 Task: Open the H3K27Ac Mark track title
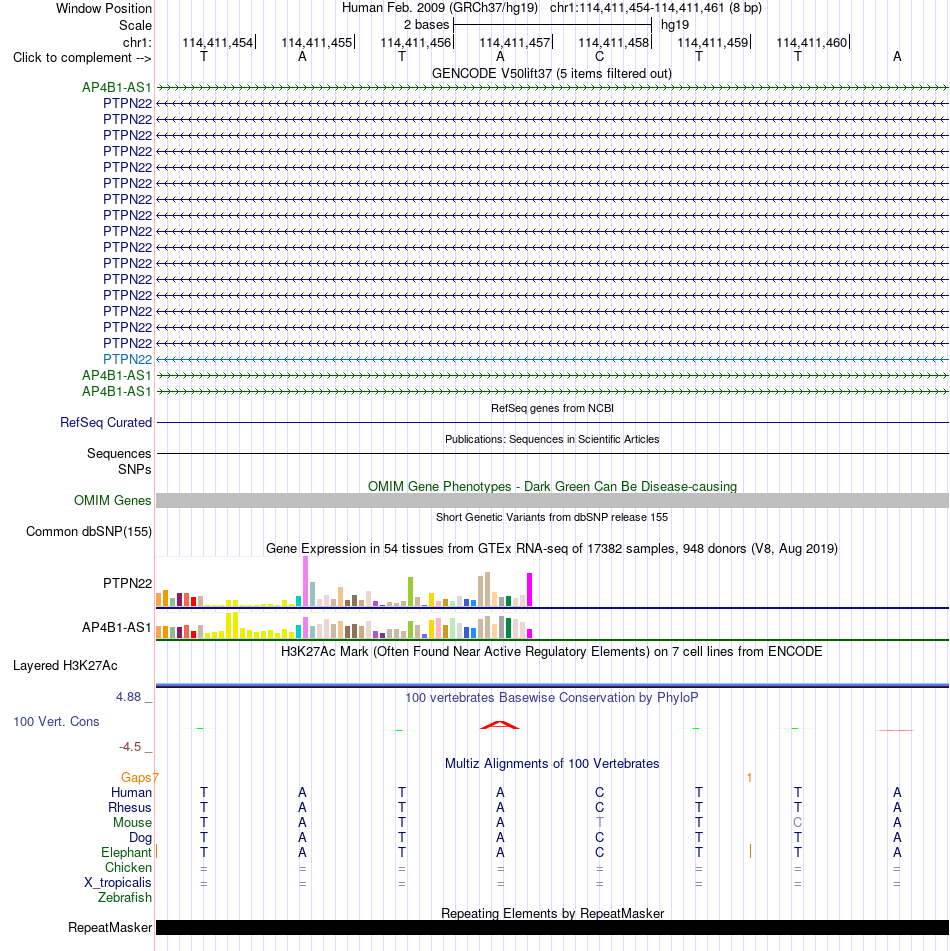551,651
